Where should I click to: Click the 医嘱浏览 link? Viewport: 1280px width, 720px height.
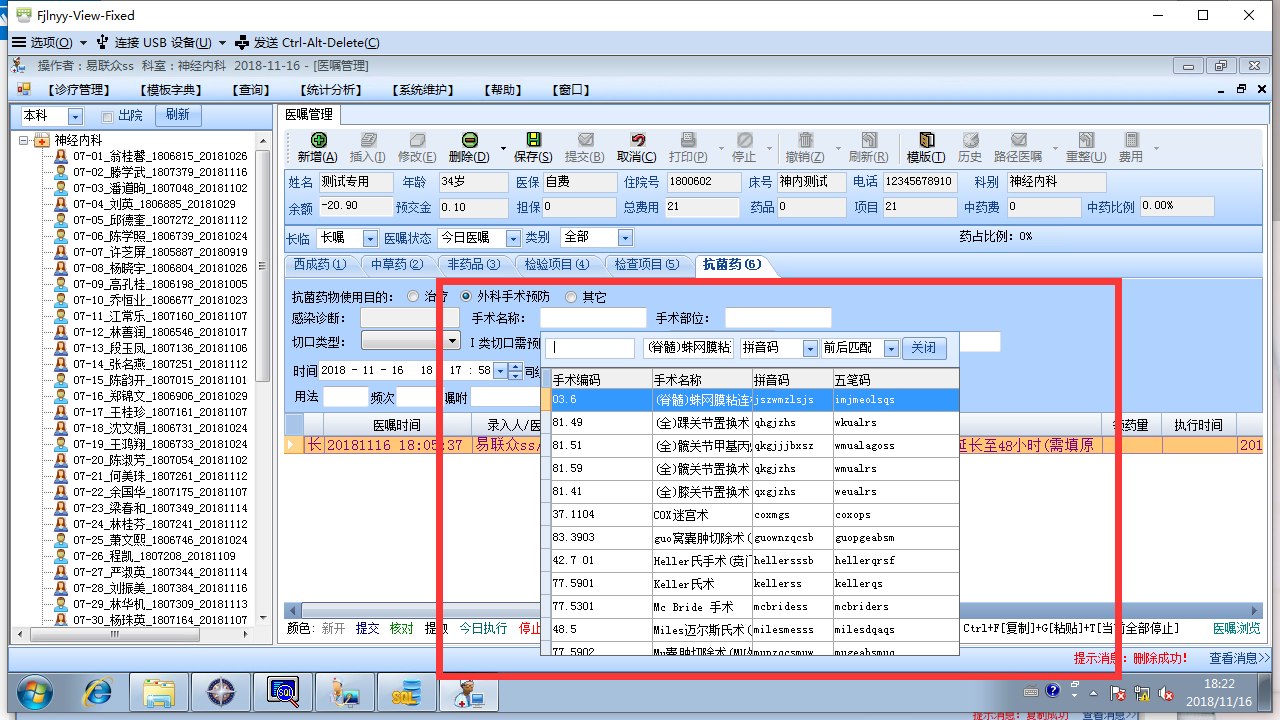(1237, 628)
